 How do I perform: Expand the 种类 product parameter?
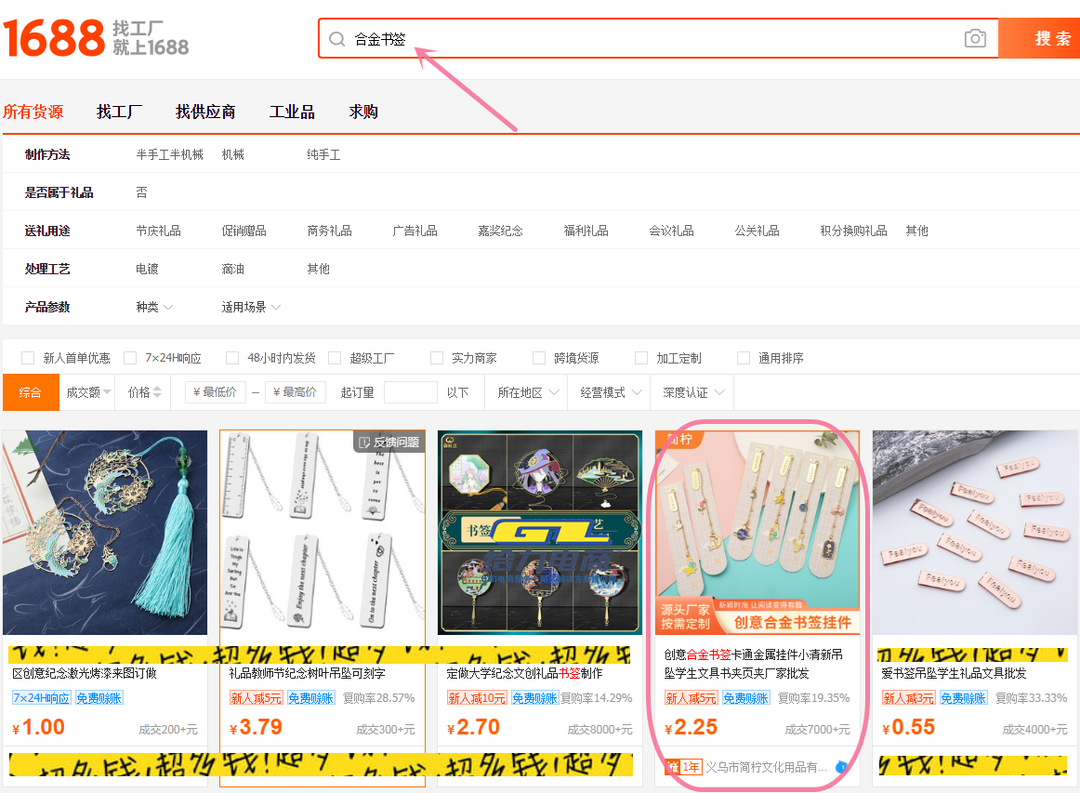click(x=155, y=307)
